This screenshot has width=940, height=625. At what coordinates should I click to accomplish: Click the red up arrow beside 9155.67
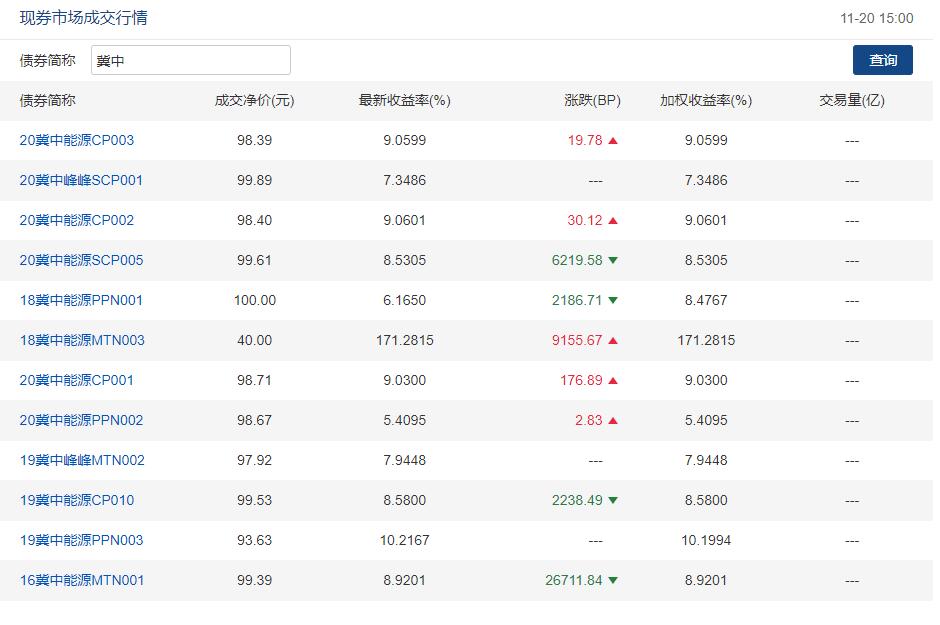pos(613,340)
